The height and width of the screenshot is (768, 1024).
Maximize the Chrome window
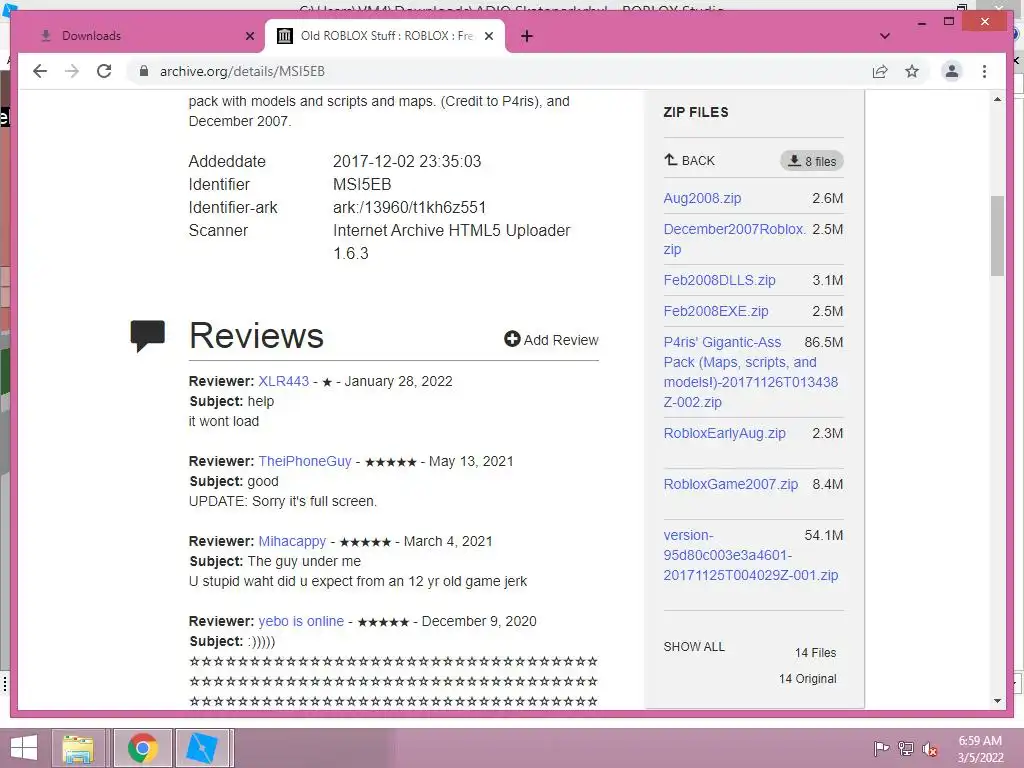click(x=949, y=22)
